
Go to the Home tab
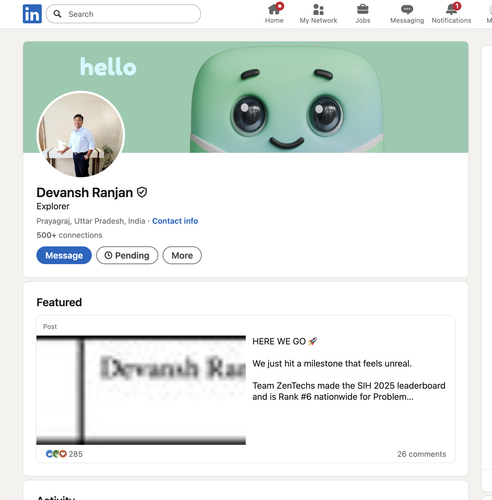(274, 14)
